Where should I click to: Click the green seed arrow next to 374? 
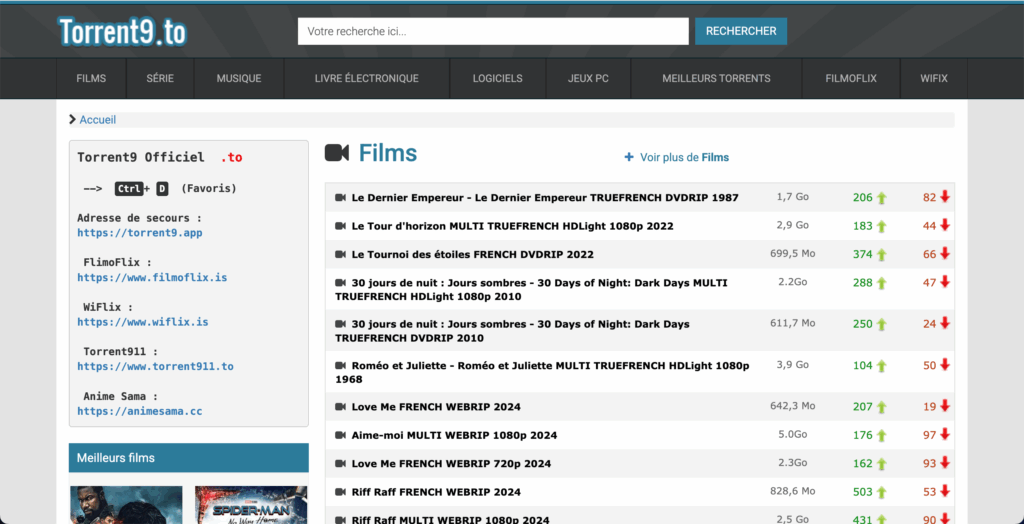tap(882, 255)
